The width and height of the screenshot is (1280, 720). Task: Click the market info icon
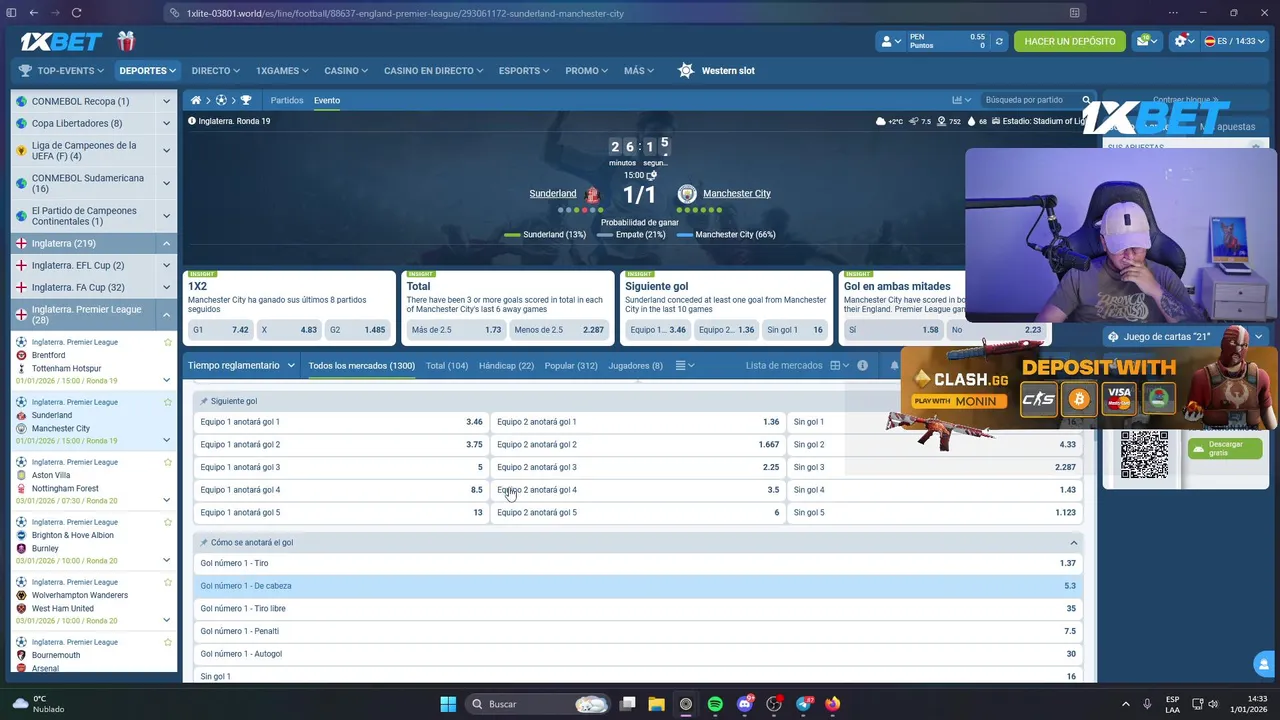862,365
